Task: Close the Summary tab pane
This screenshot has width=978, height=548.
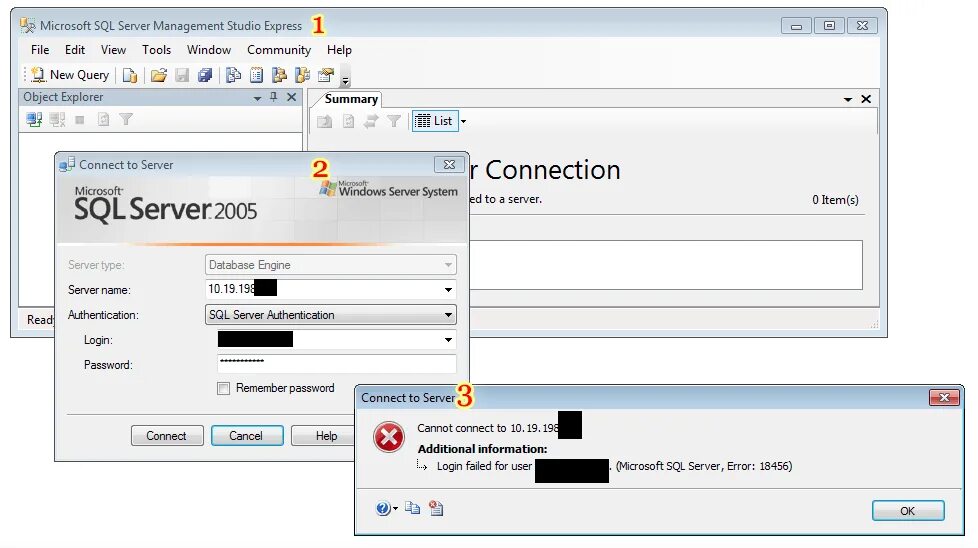Action: tap(866, 99)
